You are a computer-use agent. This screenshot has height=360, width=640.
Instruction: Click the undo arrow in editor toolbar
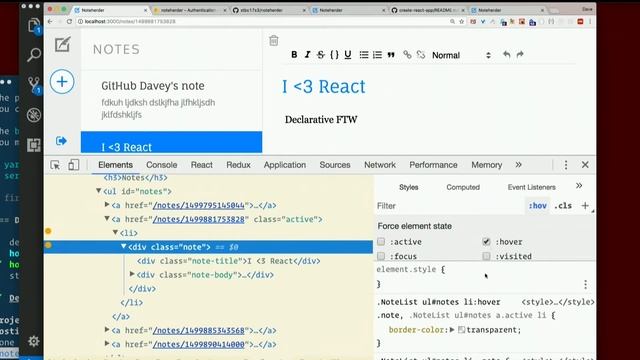[507, 54]
